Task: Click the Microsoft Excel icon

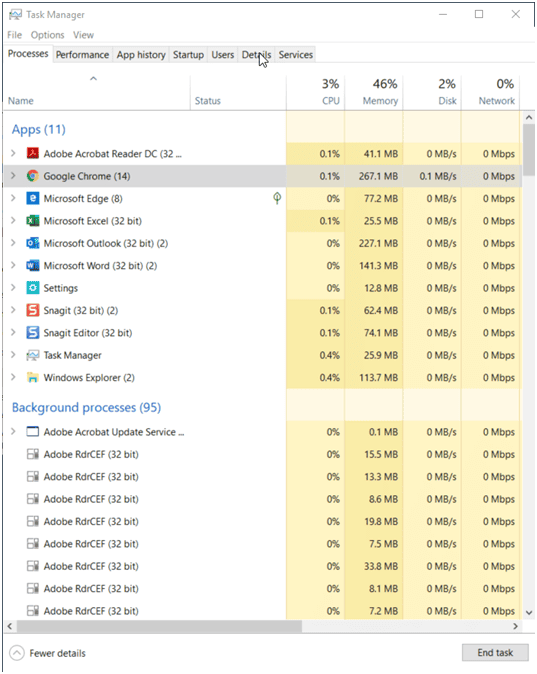Action: coord(33,221)
